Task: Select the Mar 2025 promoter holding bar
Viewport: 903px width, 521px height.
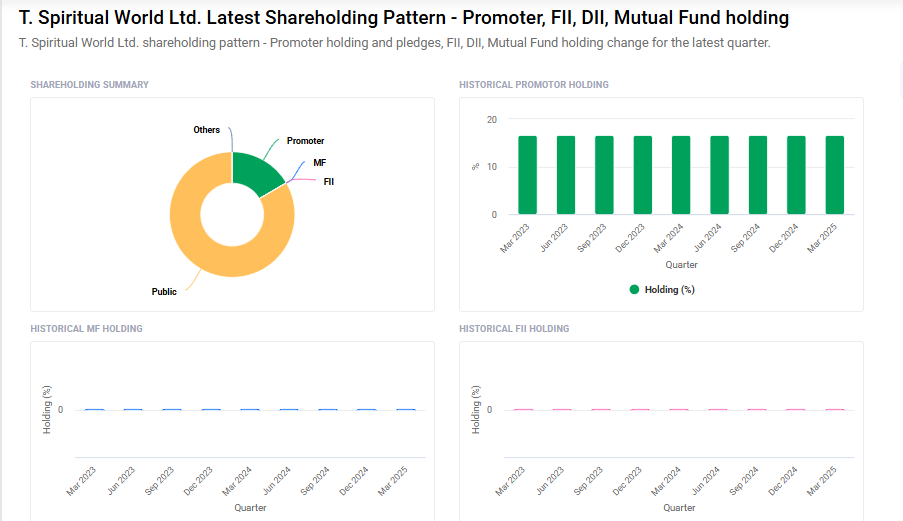Action: tap(835, 175)
